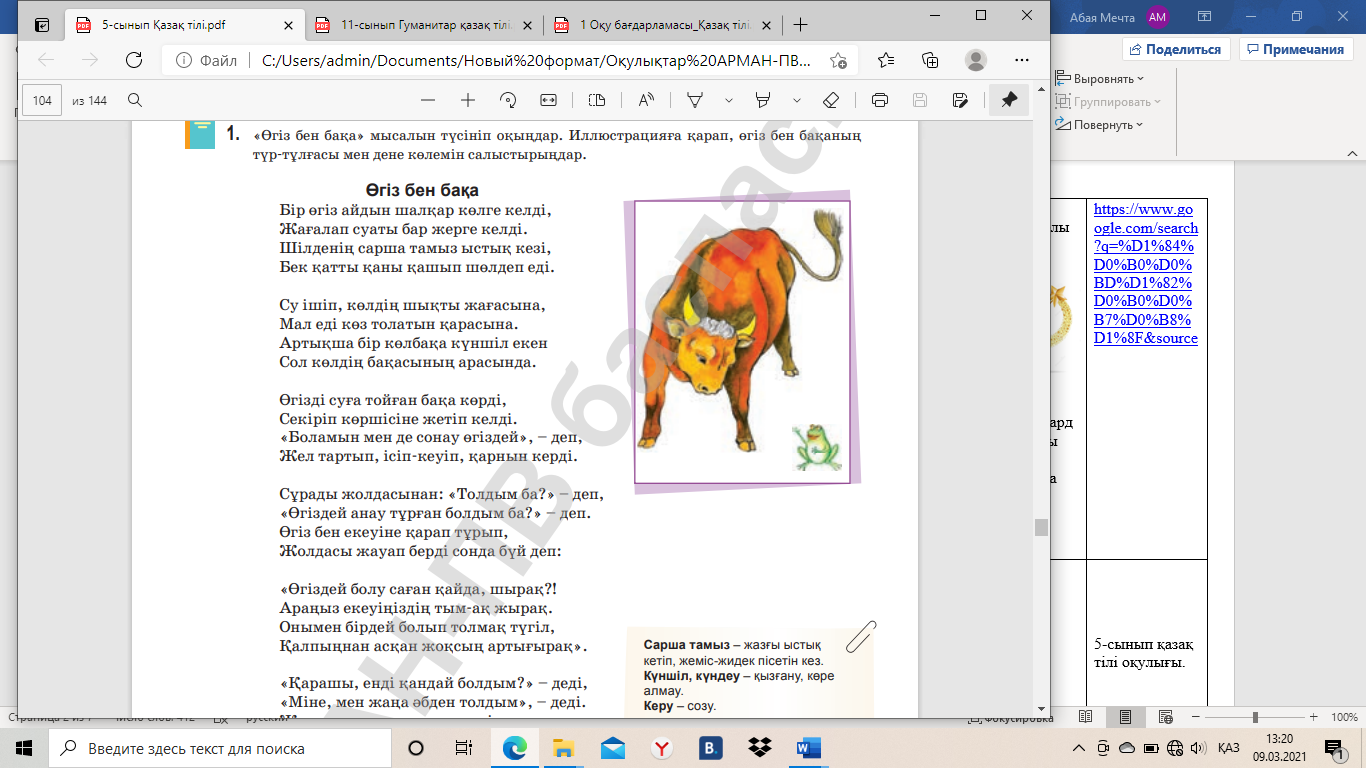Close the 11-сынып Гуманитар tab

(525, 25)
